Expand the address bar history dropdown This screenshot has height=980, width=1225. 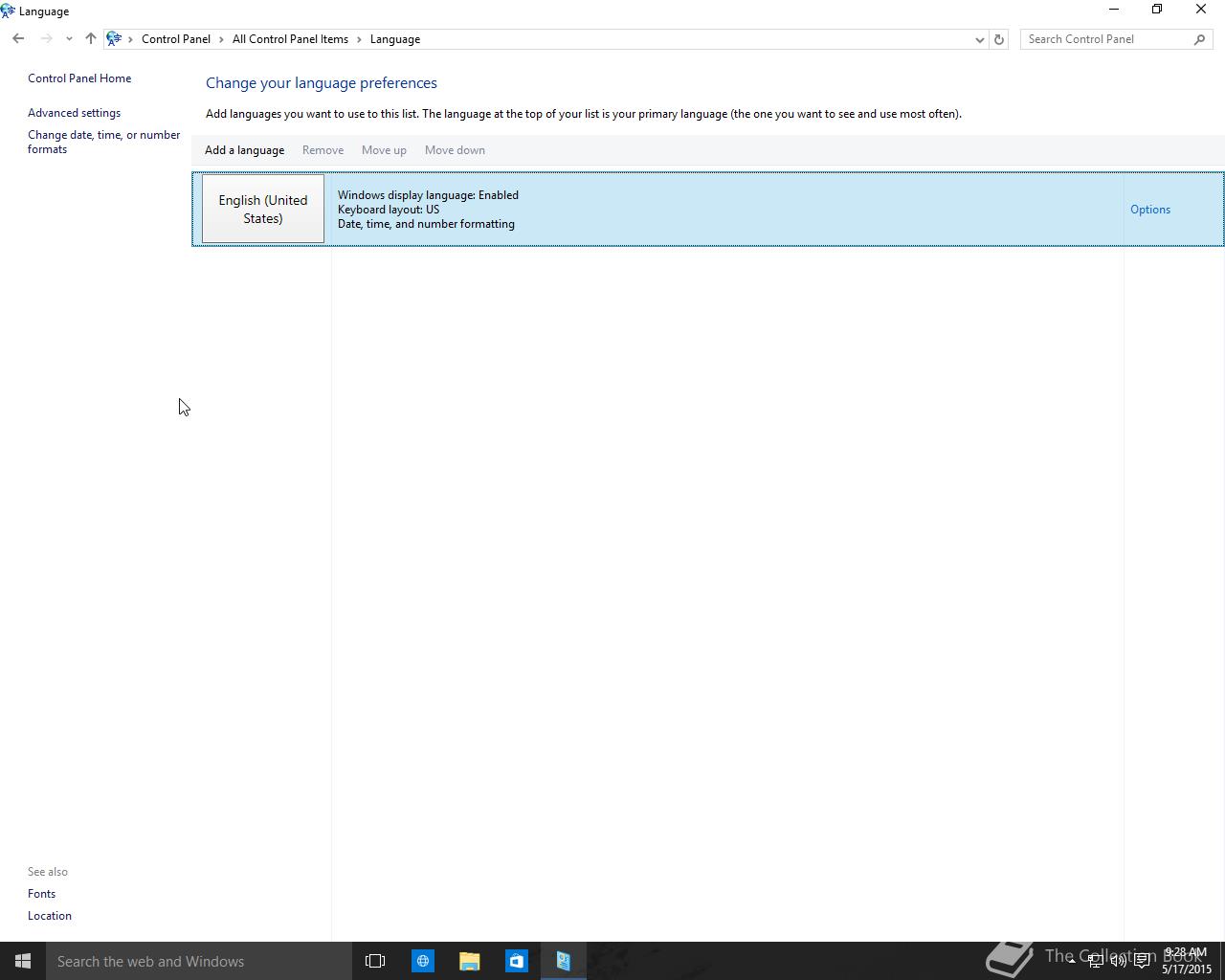click(979, 39)
